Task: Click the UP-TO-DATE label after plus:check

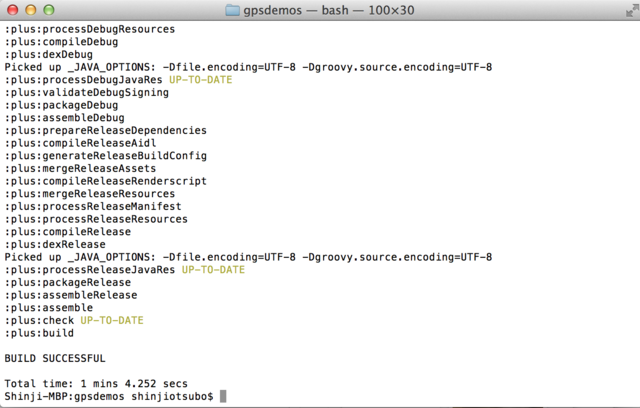Action: 112,321
